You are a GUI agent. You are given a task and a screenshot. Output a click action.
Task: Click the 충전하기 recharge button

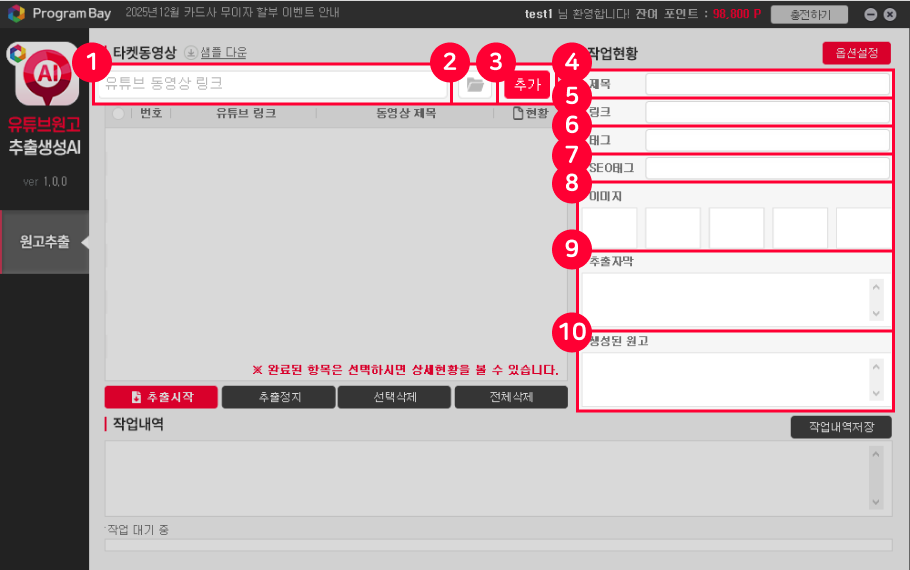click(x=809, y=14)
